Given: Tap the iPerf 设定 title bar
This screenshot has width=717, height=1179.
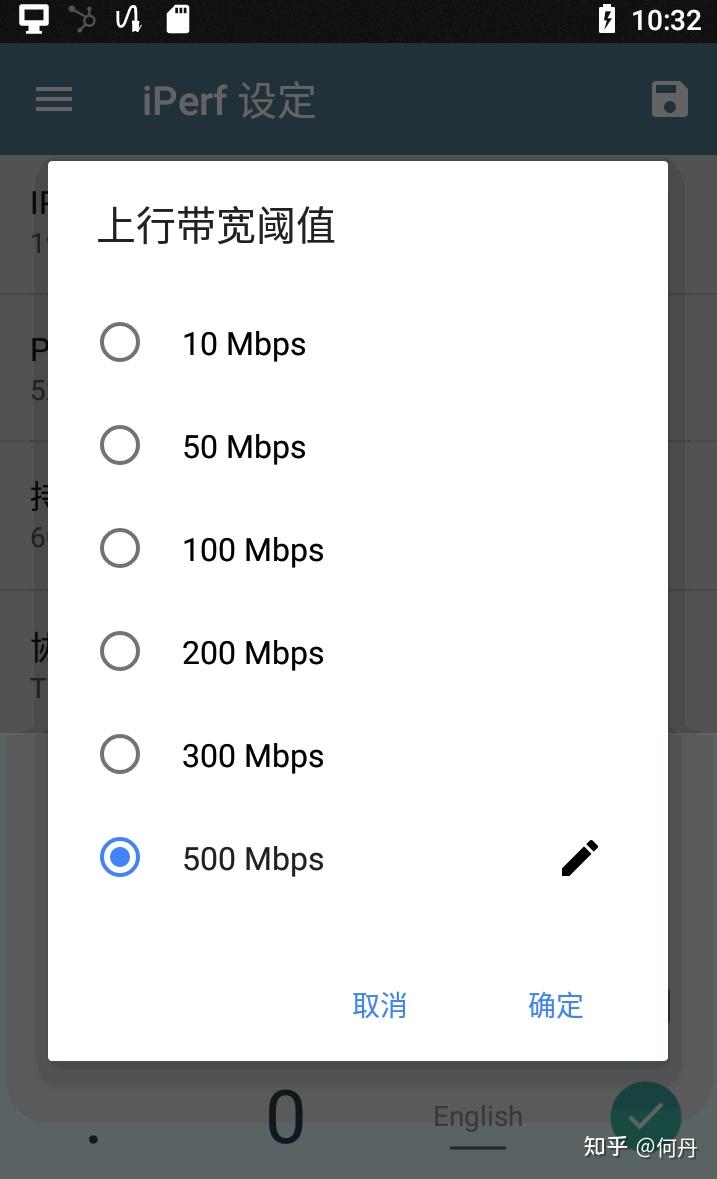Looking at the screenshot, I should [x=228, y=99].
